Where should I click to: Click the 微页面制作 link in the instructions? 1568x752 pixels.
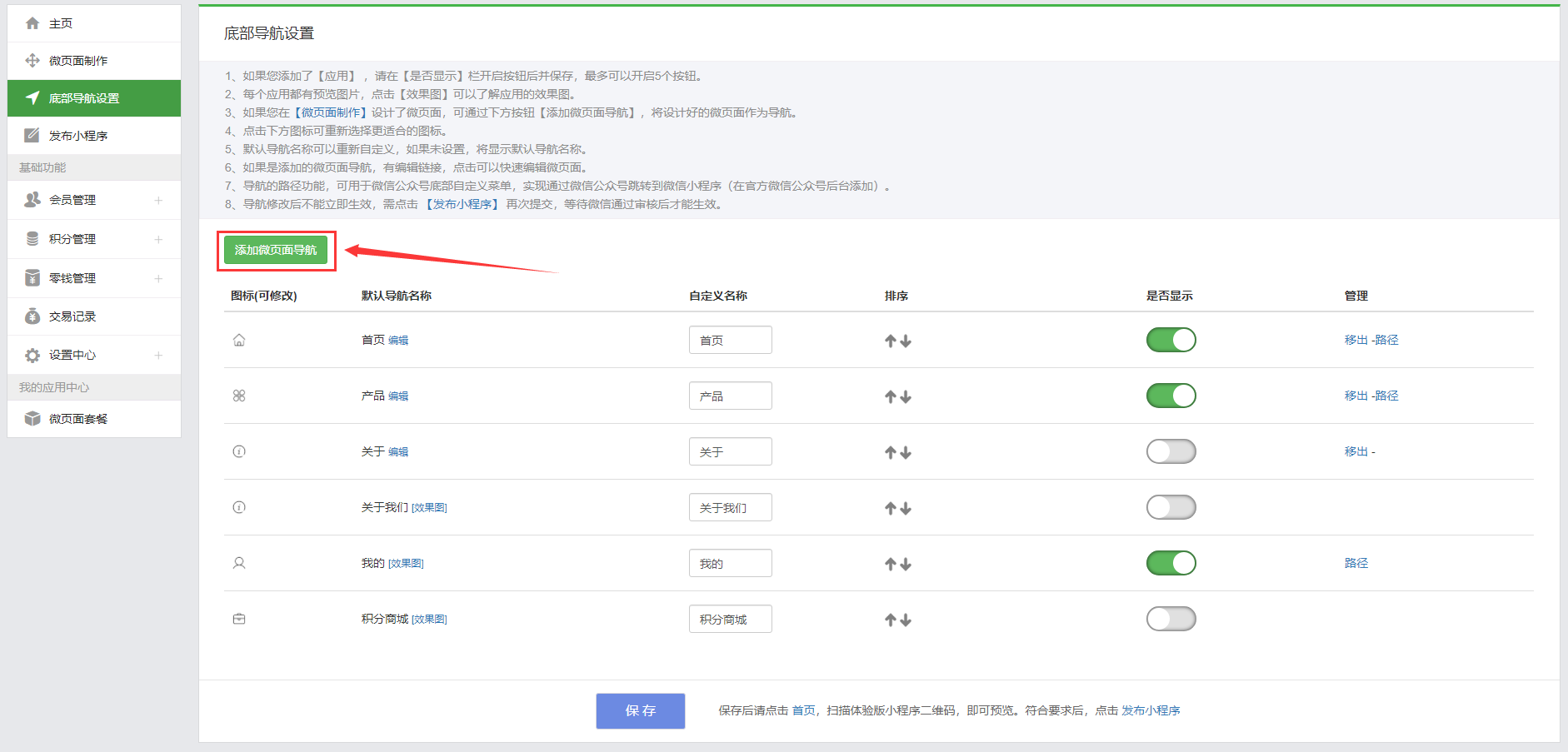pyautogui.click(x=332, y=112)
